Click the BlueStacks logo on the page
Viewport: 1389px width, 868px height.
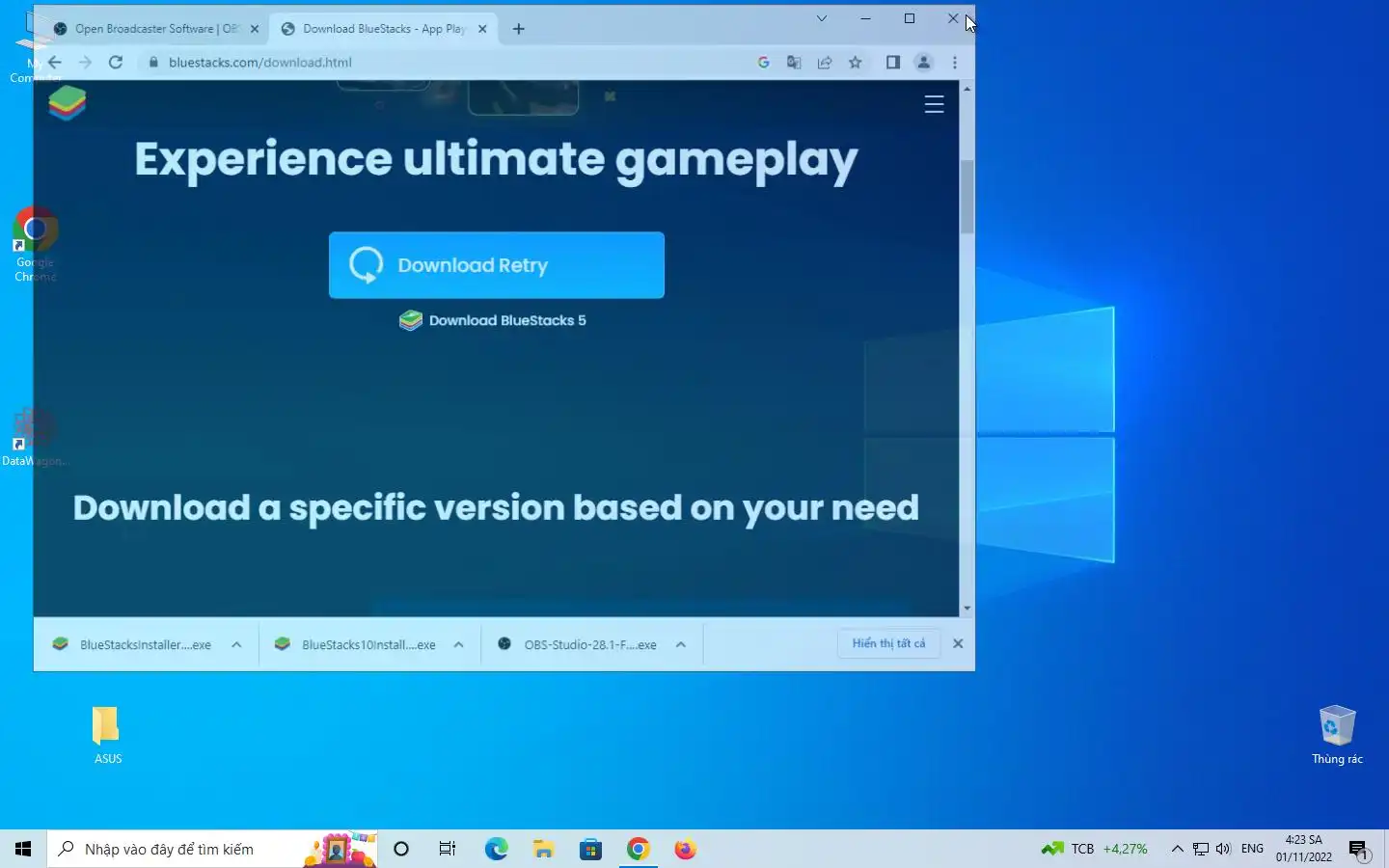coord(68,102)
